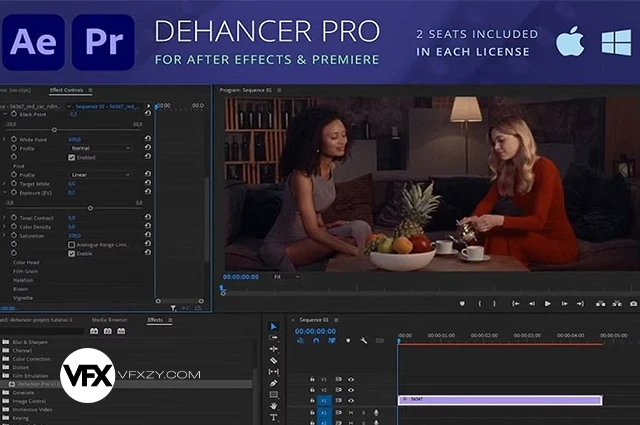Toggle the Enable checkbox
This screenshot has height=425, width=640.
[x=71, y=254]
